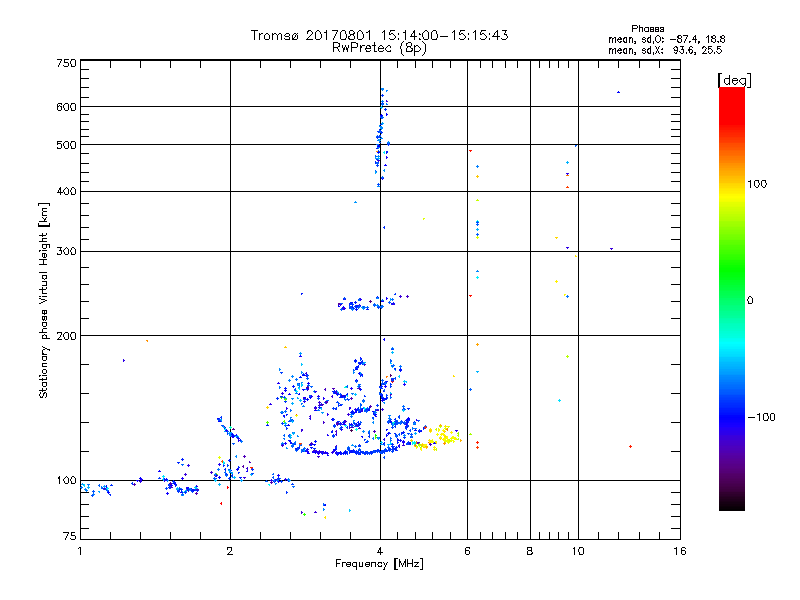
Task: Click the y-axis tick label "500"
Action: click(66, 145)
